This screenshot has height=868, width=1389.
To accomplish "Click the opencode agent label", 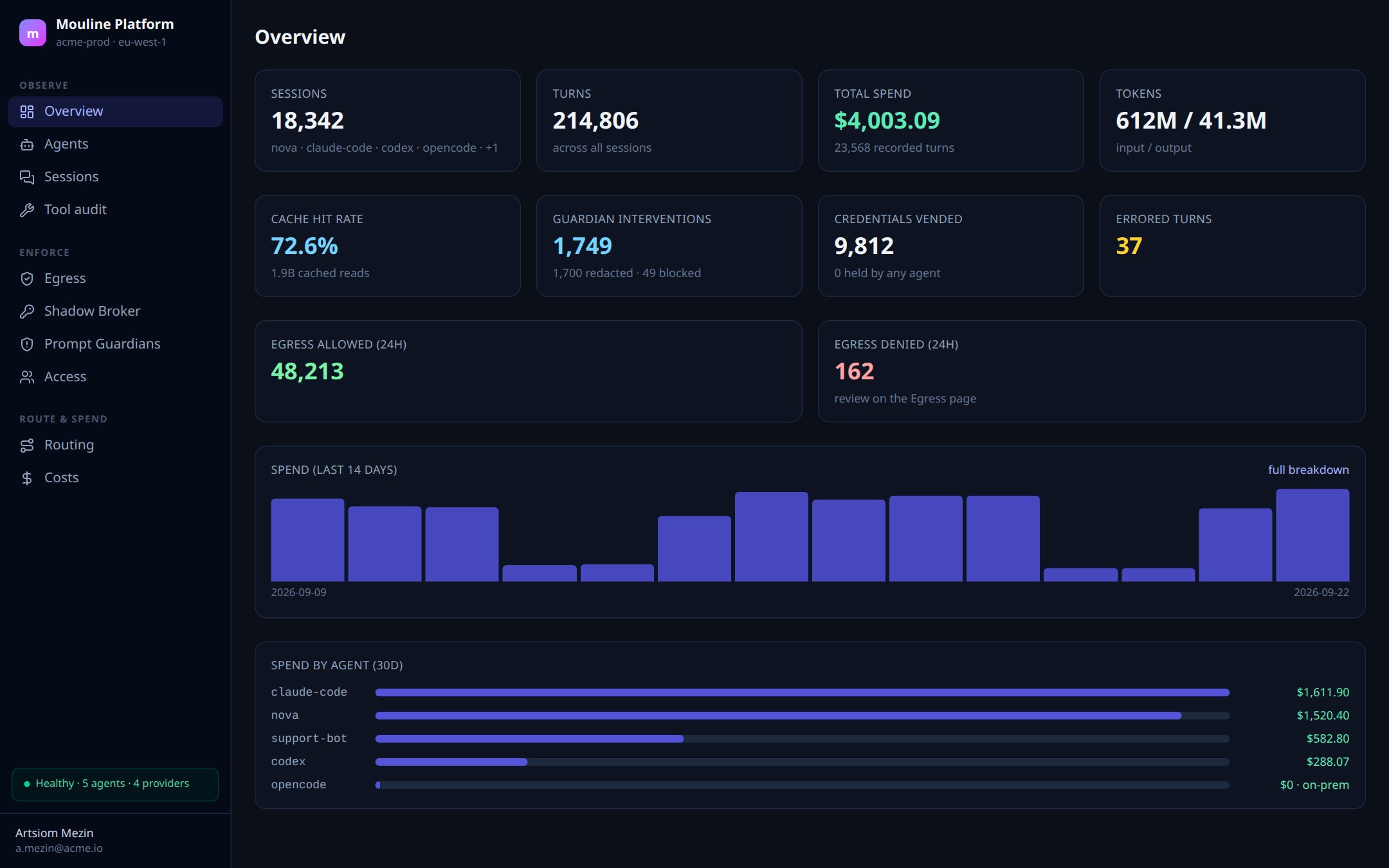I will (298, 785).
